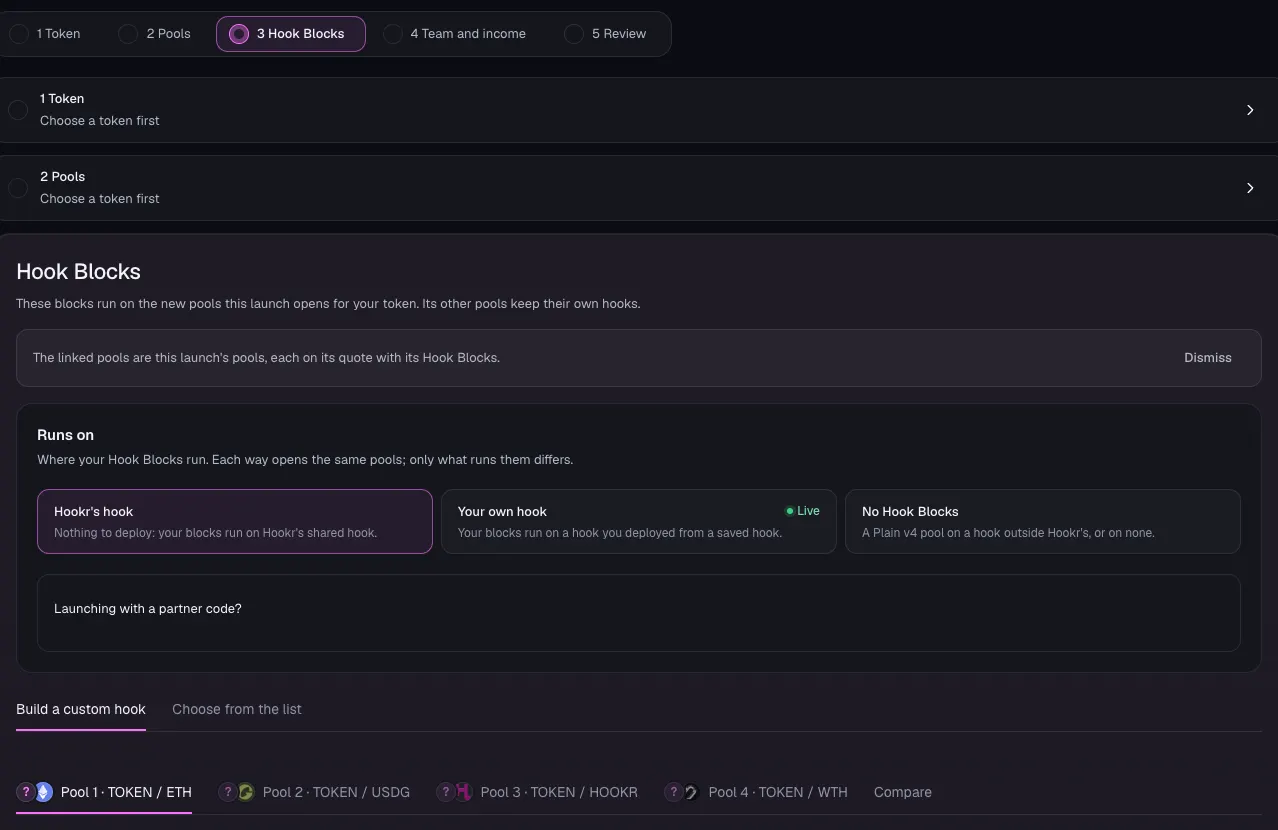Open the Compare view link
This screenshot has height=830, width=1278.
pyautogui.click(x=903, y=792)
